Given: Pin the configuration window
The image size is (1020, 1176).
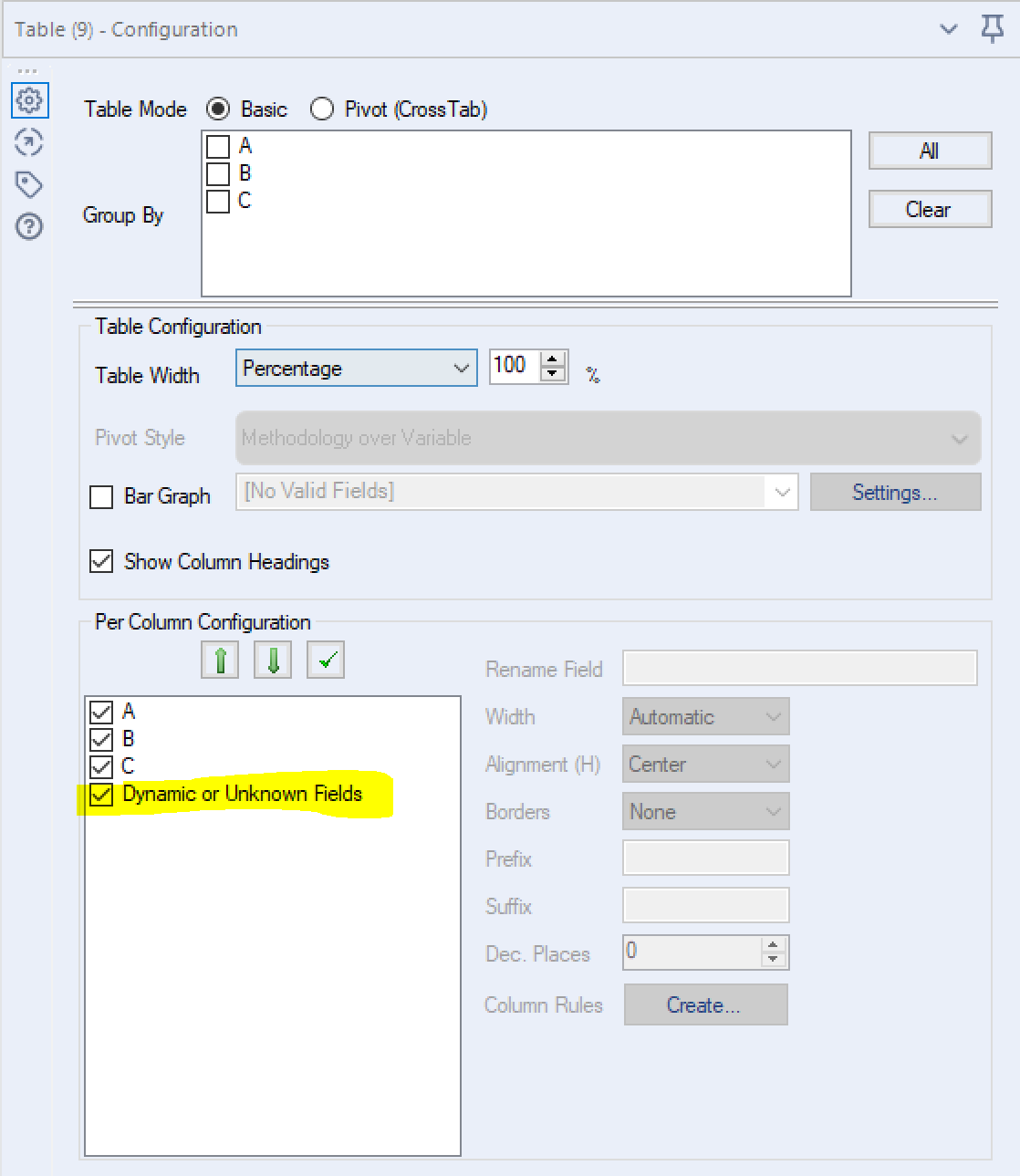Looking at the screenshot, I should coord(992,28).
